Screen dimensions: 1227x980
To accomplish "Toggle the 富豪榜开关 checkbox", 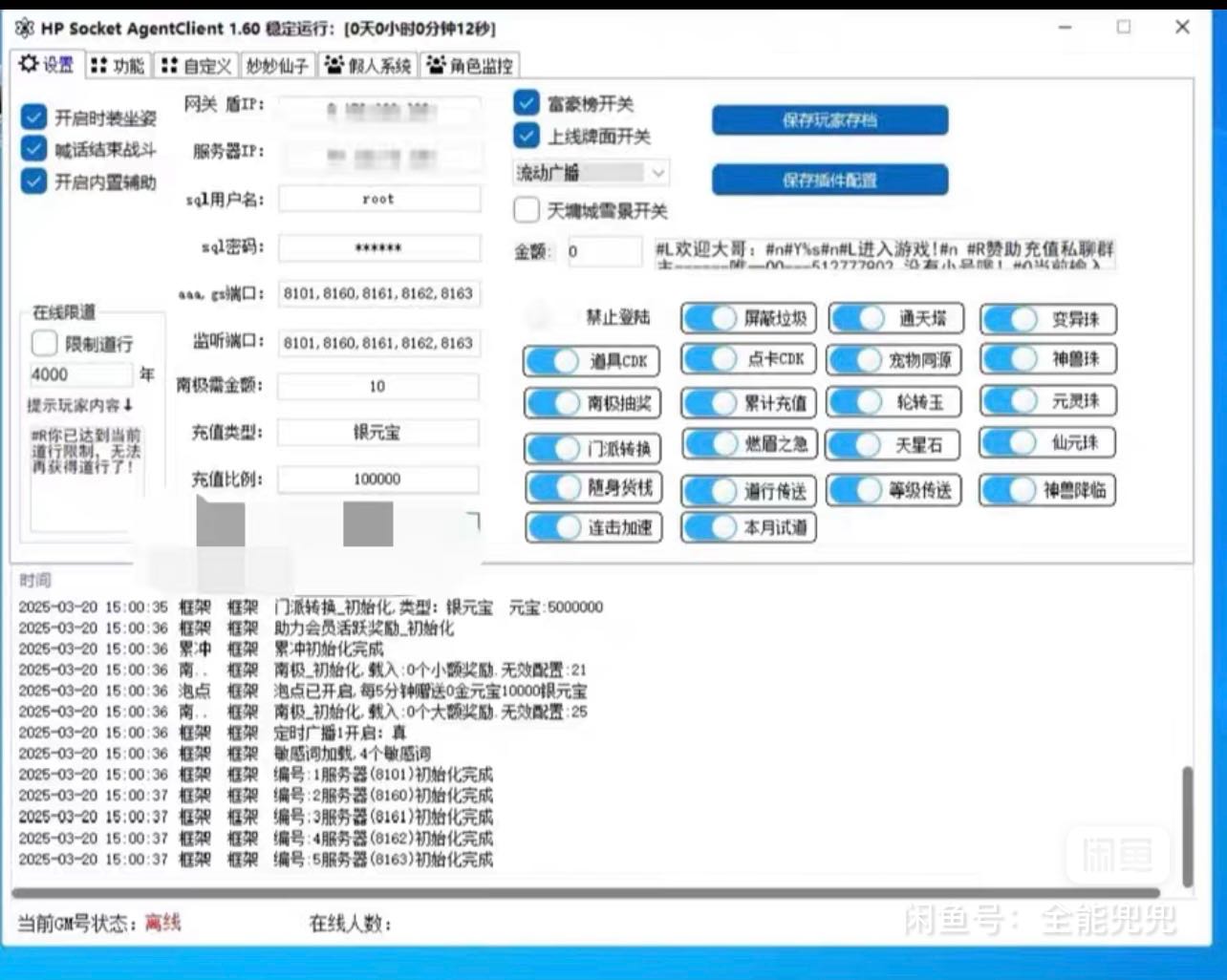I will pos(527,102).
